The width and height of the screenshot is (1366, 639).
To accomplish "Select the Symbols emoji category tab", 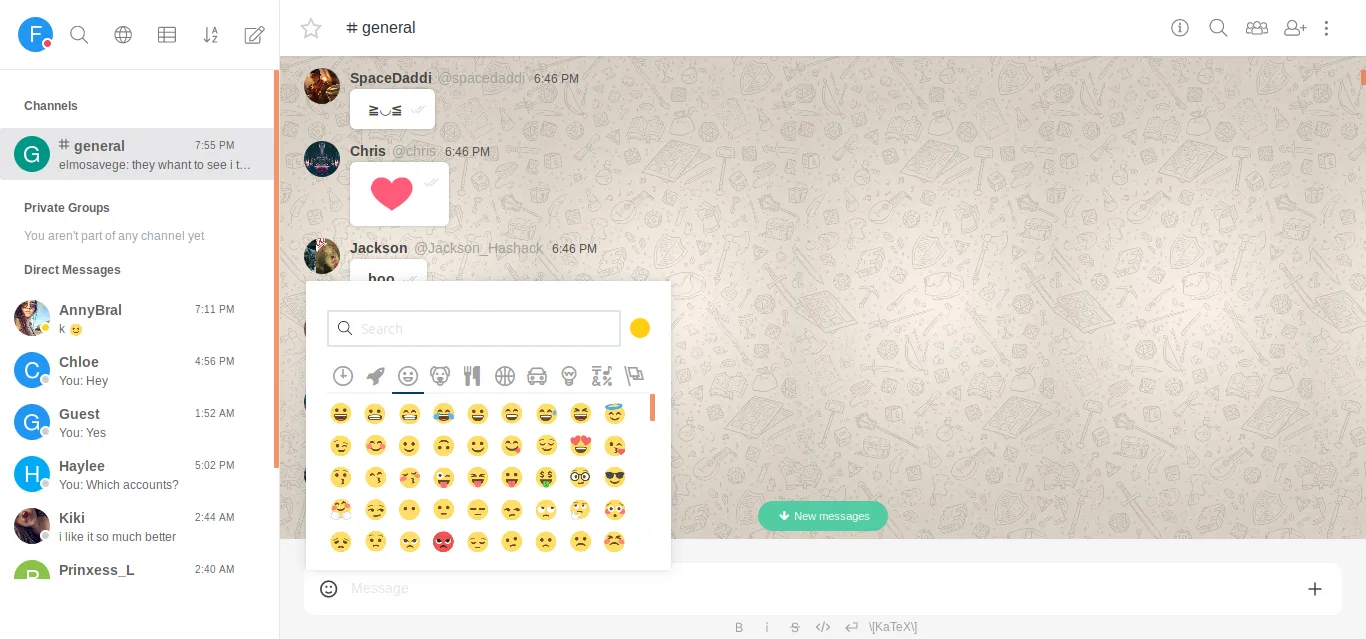I will [x=602, y=376].
